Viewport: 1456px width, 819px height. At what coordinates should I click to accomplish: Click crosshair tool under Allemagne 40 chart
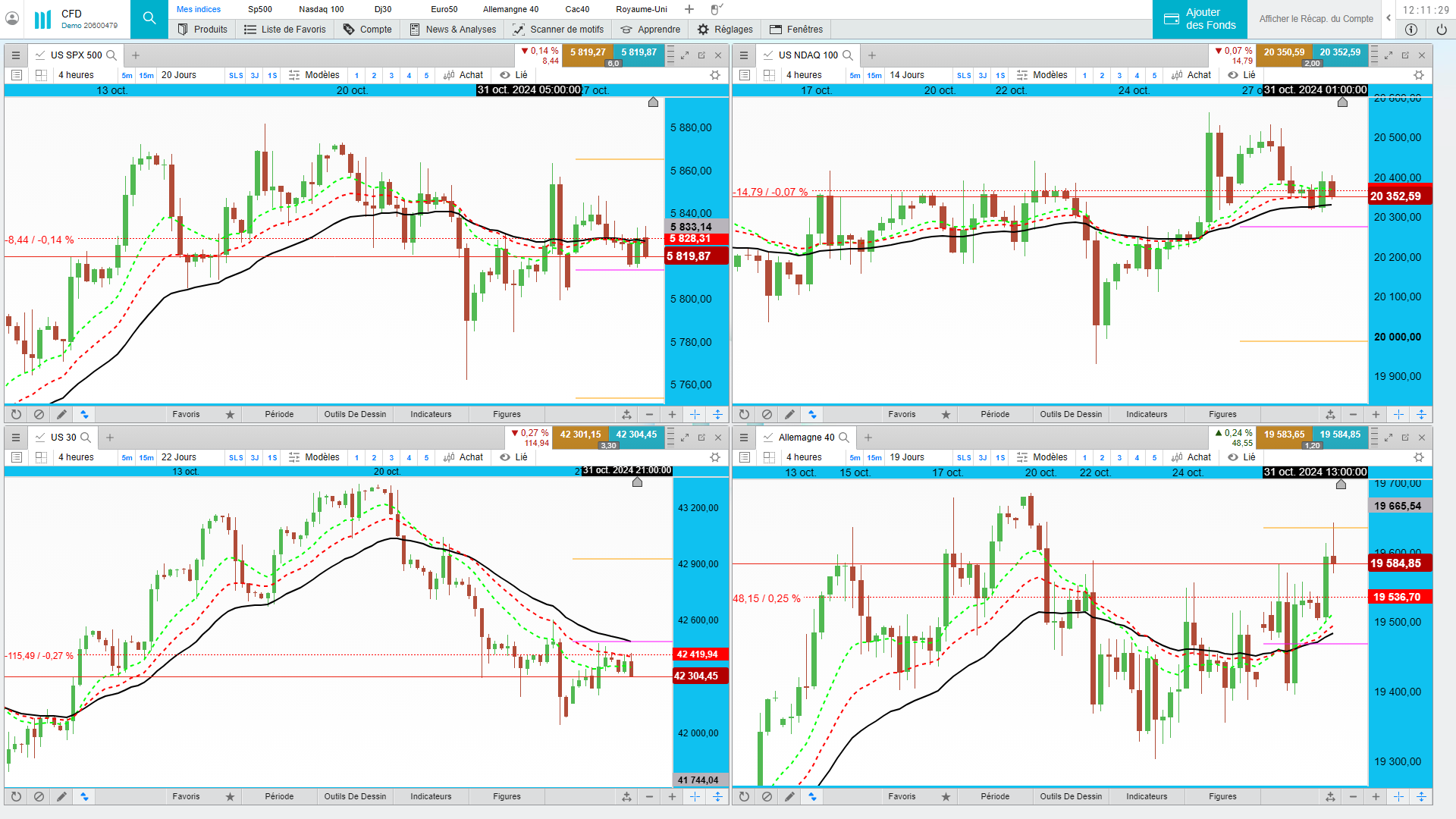coord(1398,796)
